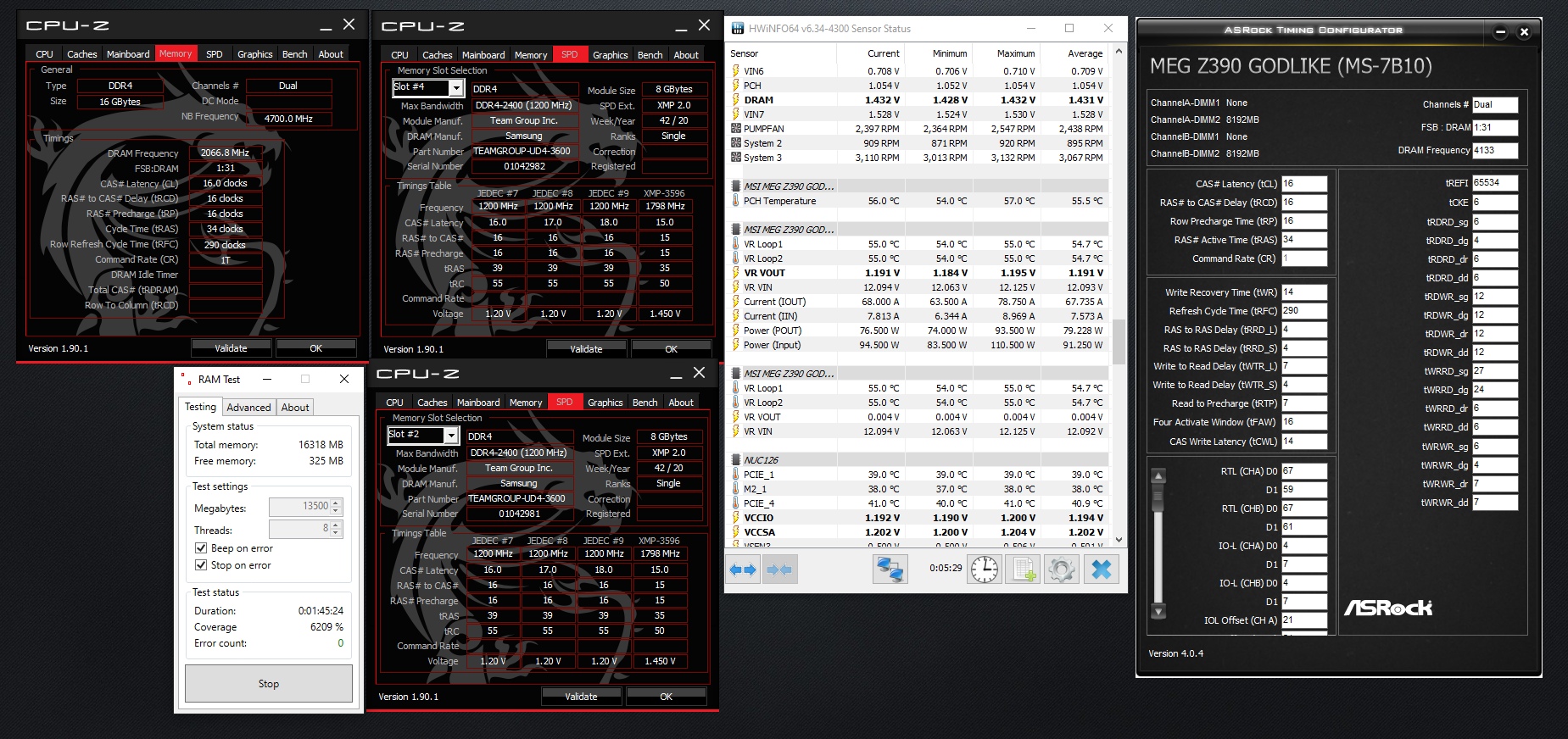Click the HWiNFO vertical scrollbar thumb
The width and height of the screenshot is (1568, 739).
pyautogui.click(x=1119, y=342)
